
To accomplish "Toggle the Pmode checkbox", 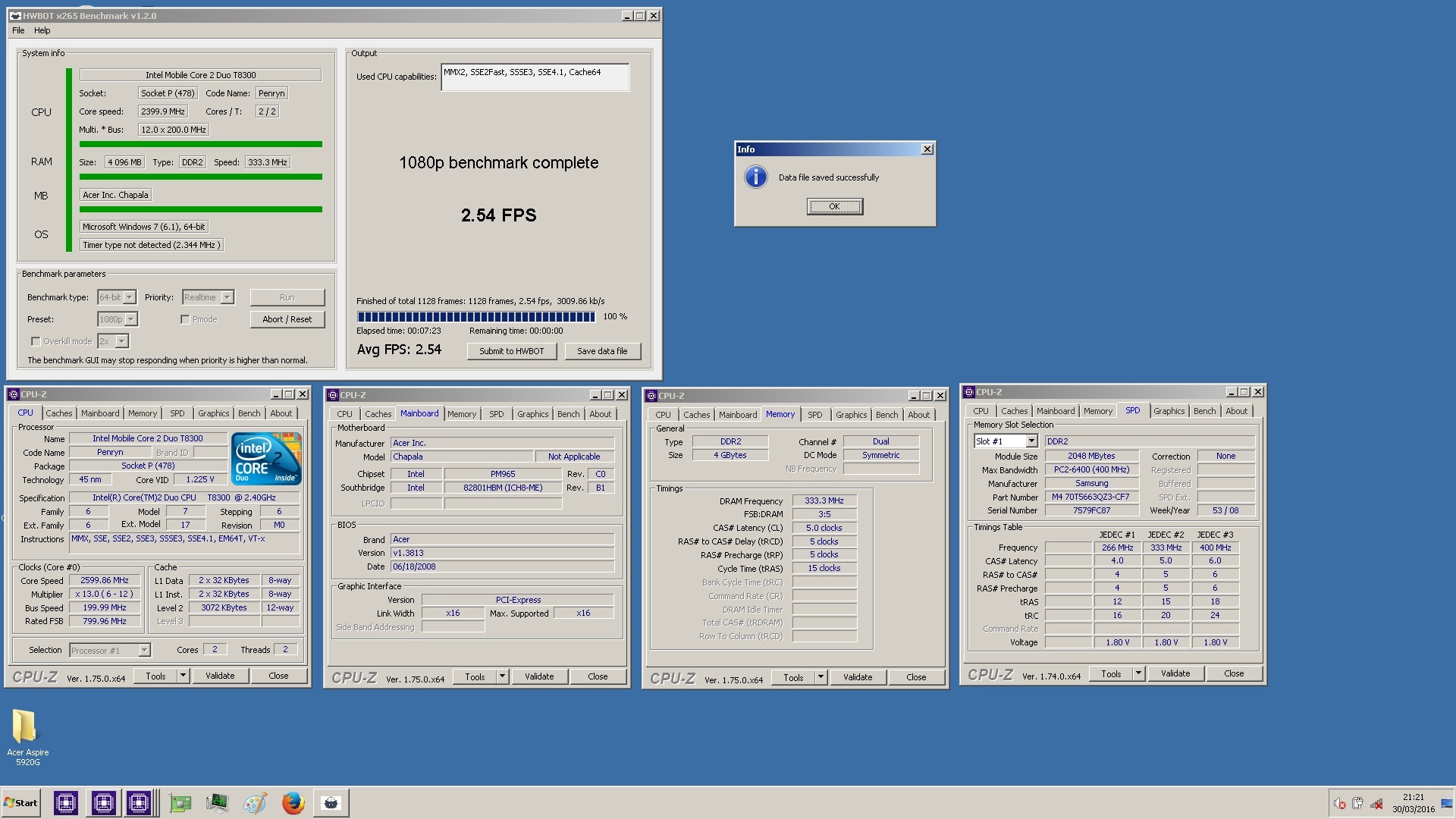I will click(184, 319).
